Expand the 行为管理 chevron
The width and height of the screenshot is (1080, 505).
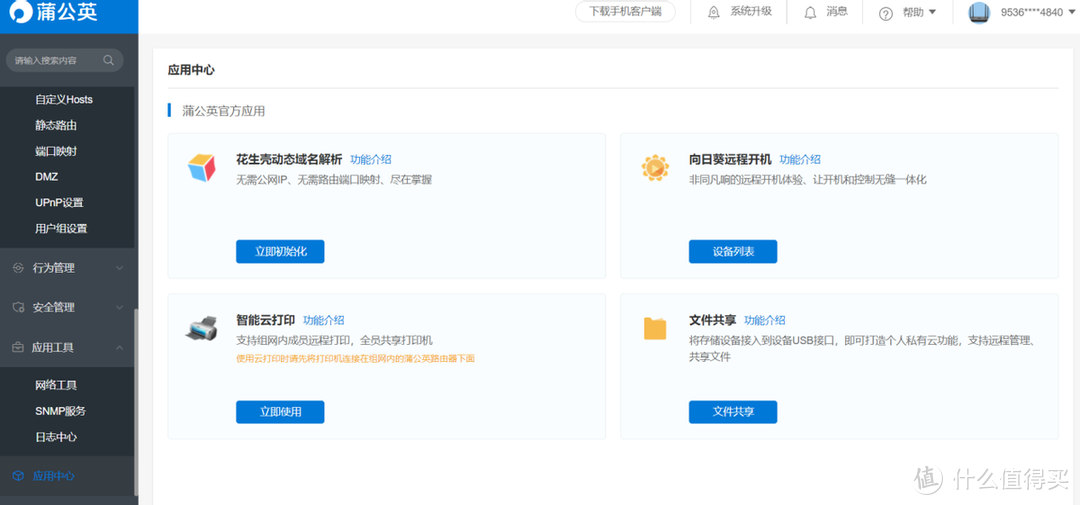tap(119, 268)
